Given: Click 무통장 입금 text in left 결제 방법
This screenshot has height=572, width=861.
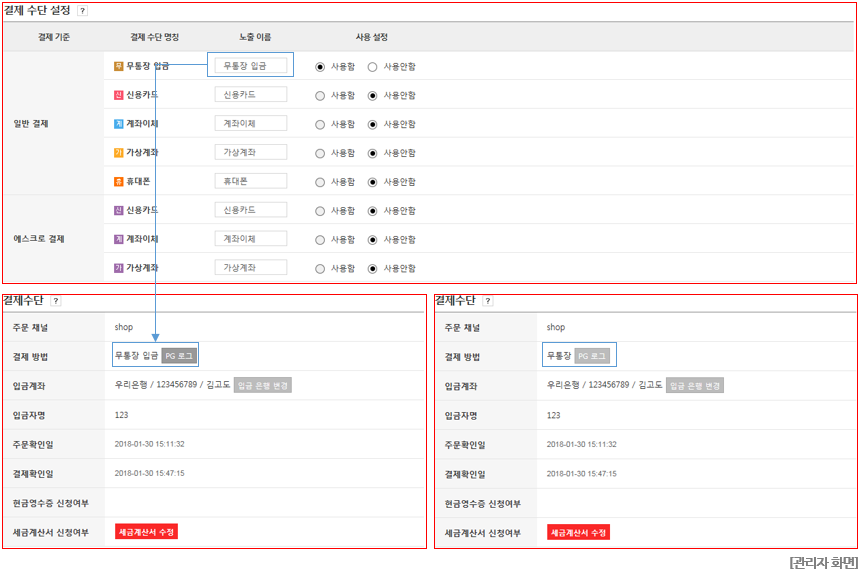Looking at the screenshot, I should click(136, 356).
